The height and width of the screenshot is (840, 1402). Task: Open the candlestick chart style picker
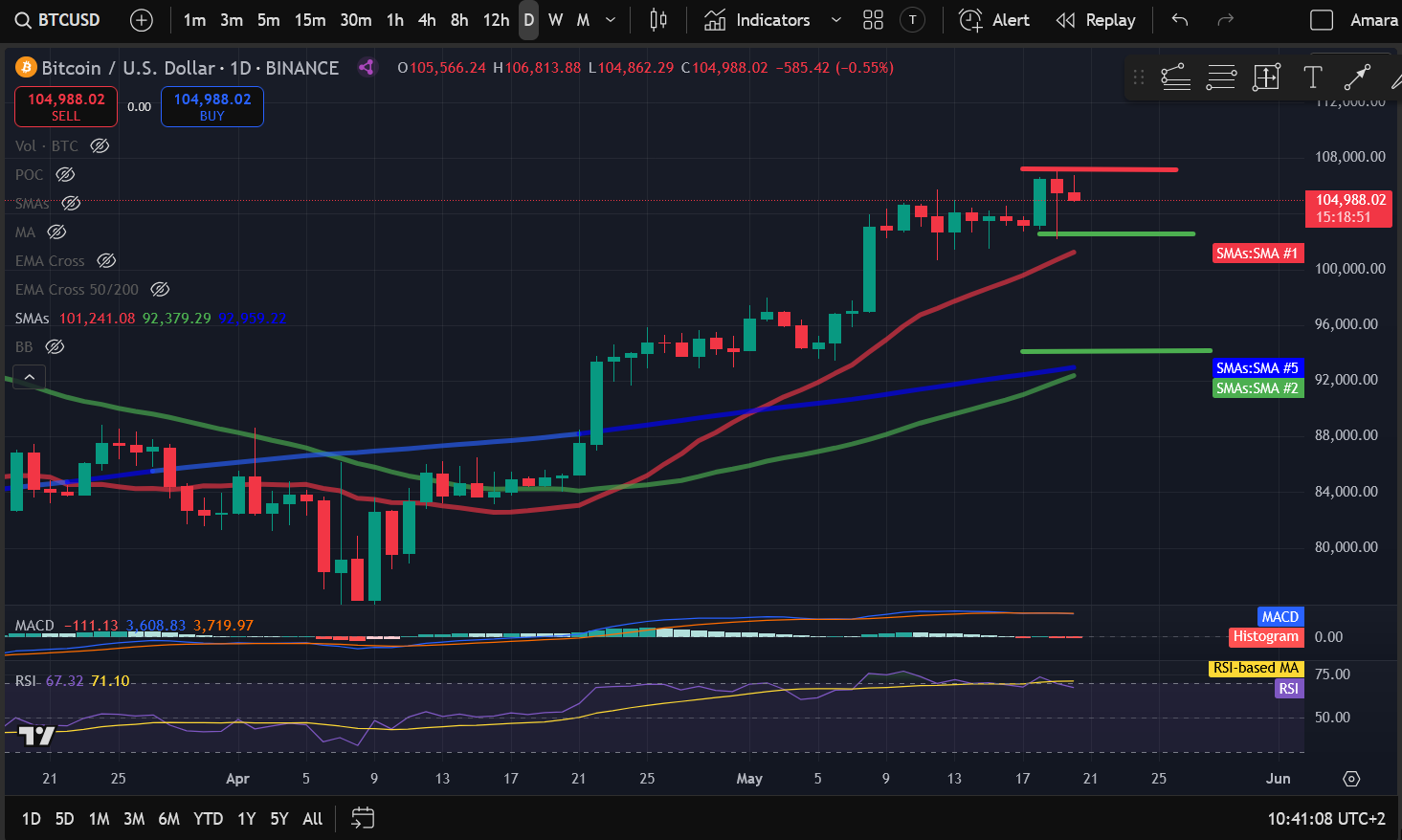coord(657,20)
